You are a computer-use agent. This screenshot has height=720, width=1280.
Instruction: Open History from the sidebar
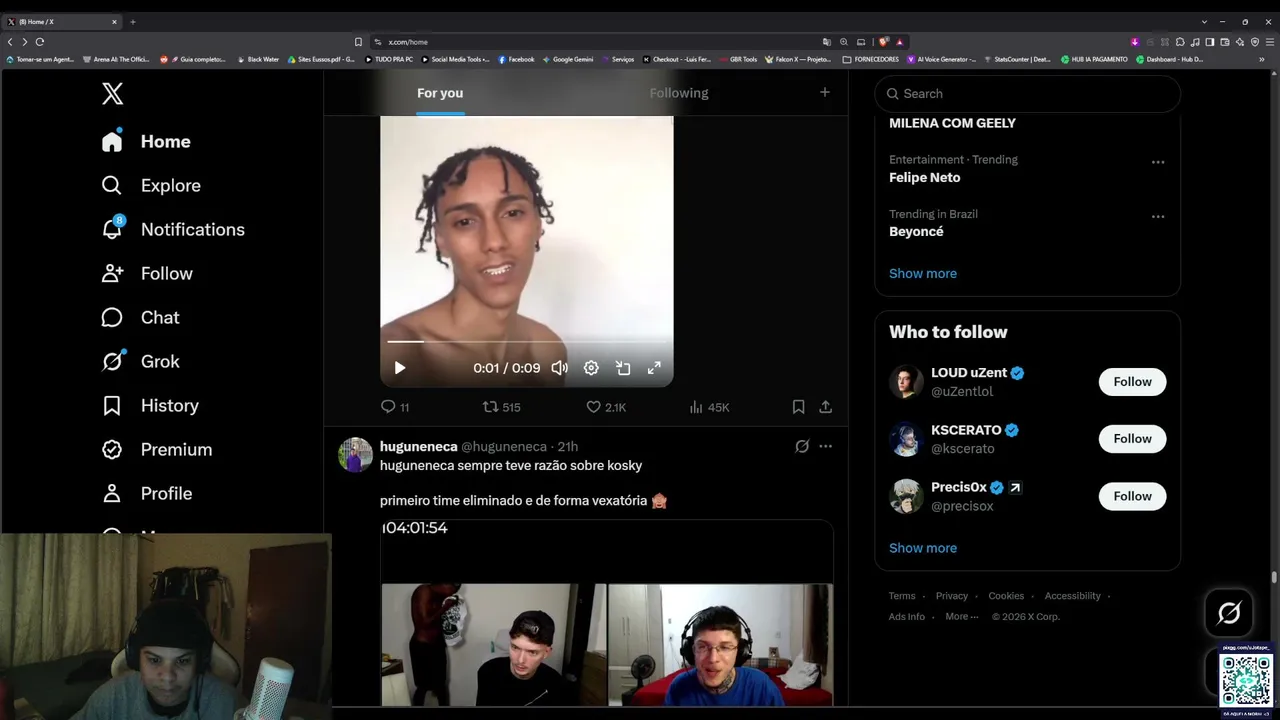[150, 405]
